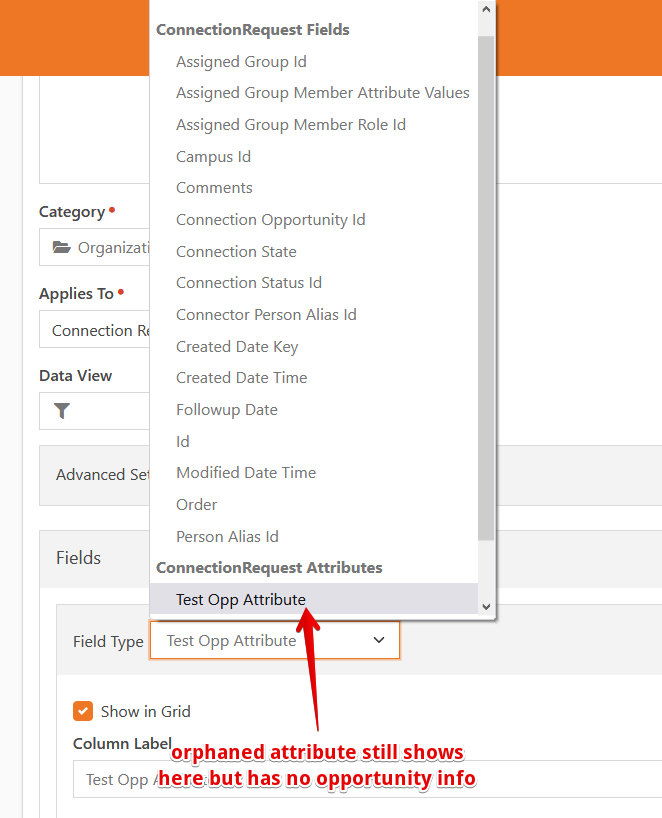Select 'Assigned Group Member Role Id' option

tap(314, 125)
